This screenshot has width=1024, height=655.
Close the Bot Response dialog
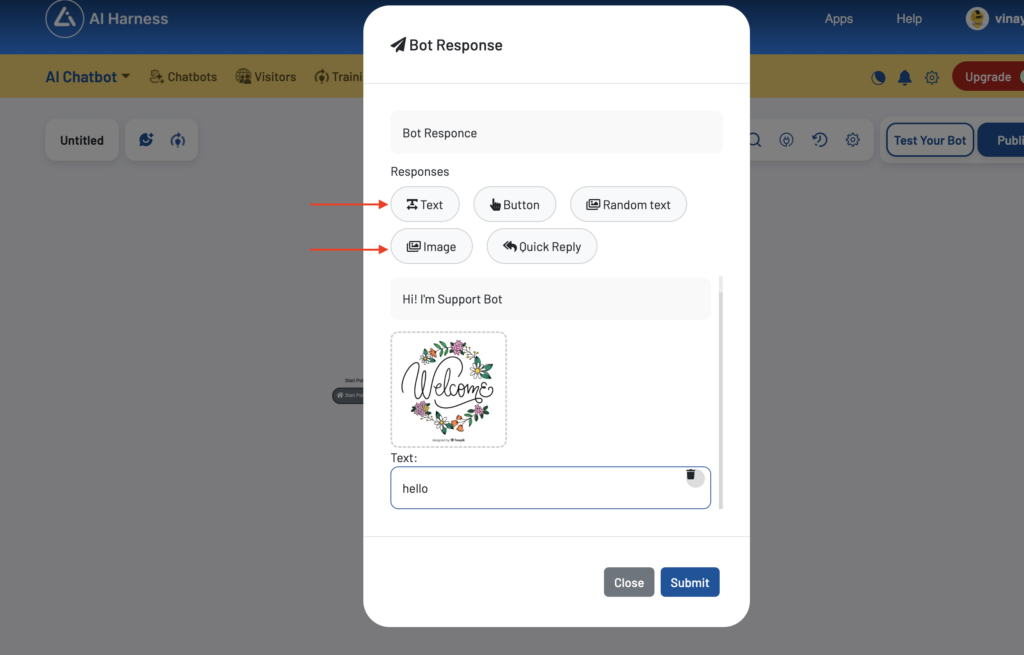pyautogui.click(x=629, y=583)
